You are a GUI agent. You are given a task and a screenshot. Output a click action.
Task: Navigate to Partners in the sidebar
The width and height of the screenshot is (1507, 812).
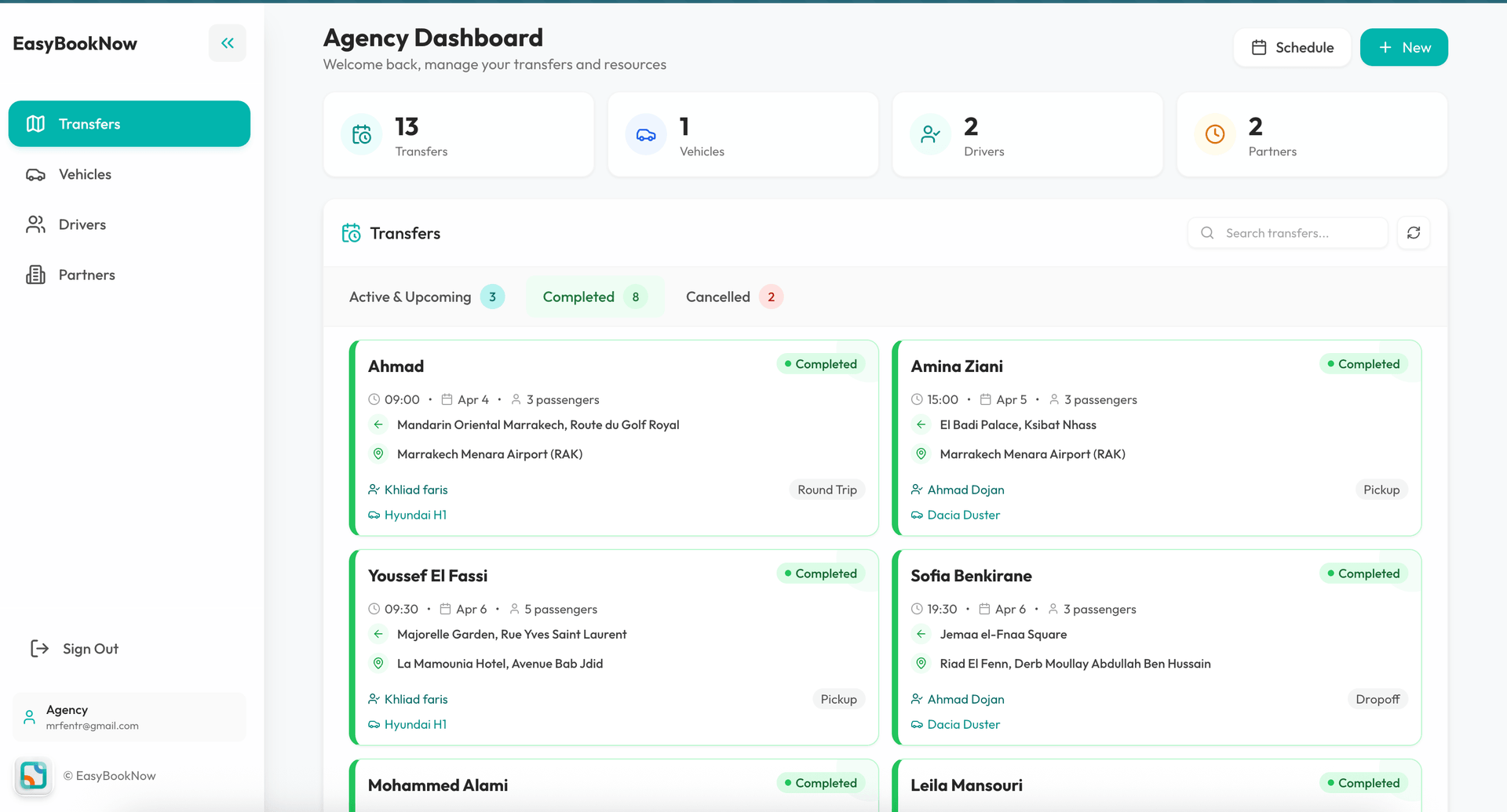pos(130,275)
